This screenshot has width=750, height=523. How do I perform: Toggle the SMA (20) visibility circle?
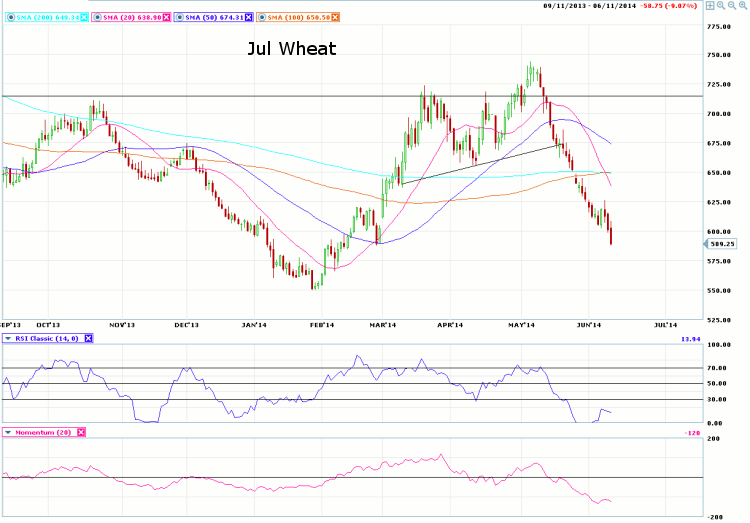(x=97, y=17)
